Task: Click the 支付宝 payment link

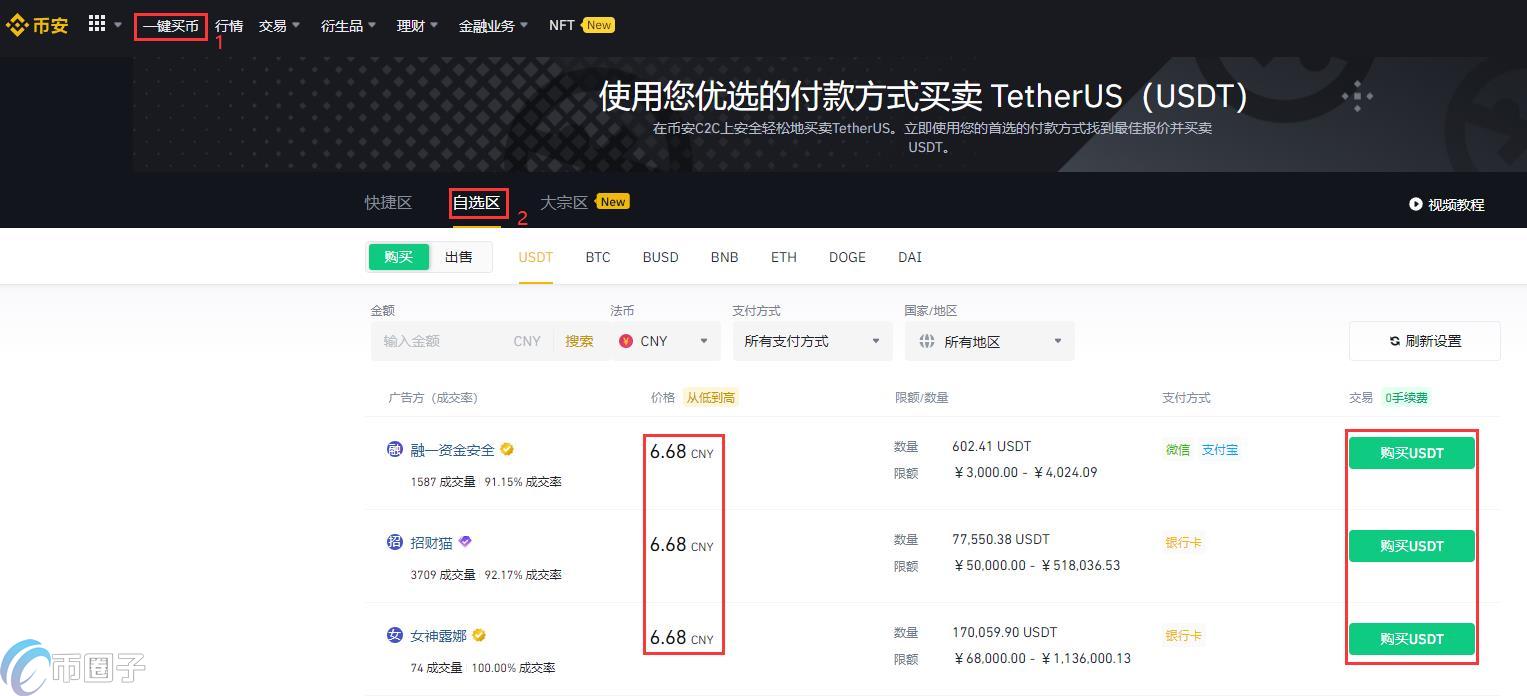Action: coord(1219,450)
